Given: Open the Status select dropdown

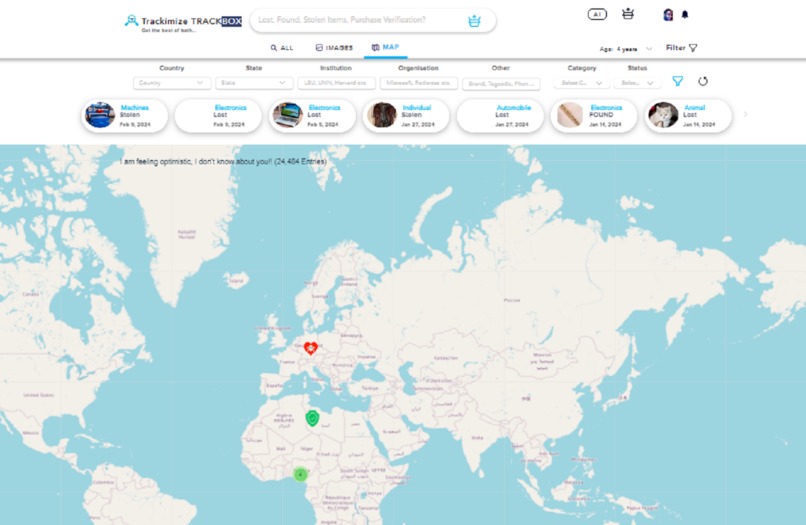Looking at the screenshot, I should [x=637, y=83].
